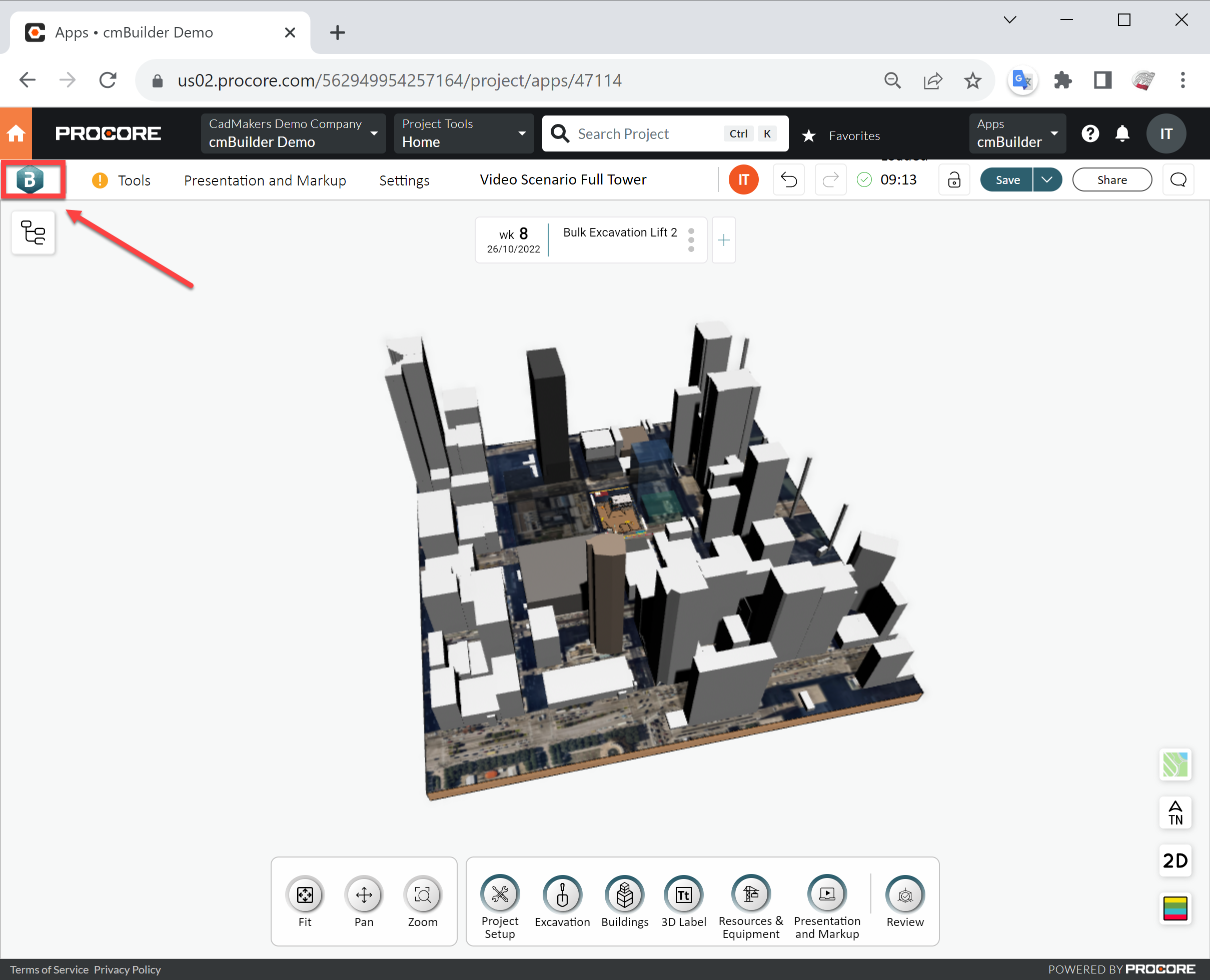This screenshot has width=1210, height=980.
Task: Open the hierarchy tree panel icon
Action: pyautogui.click(x=34, y=232)
